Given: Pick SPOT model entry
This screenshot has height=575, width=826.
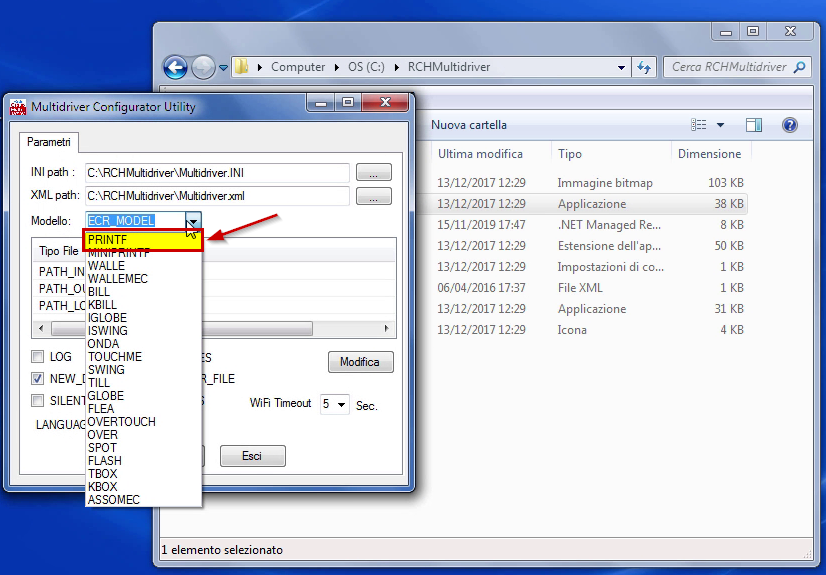Looking at the screenshot, I should coord(143,448).
